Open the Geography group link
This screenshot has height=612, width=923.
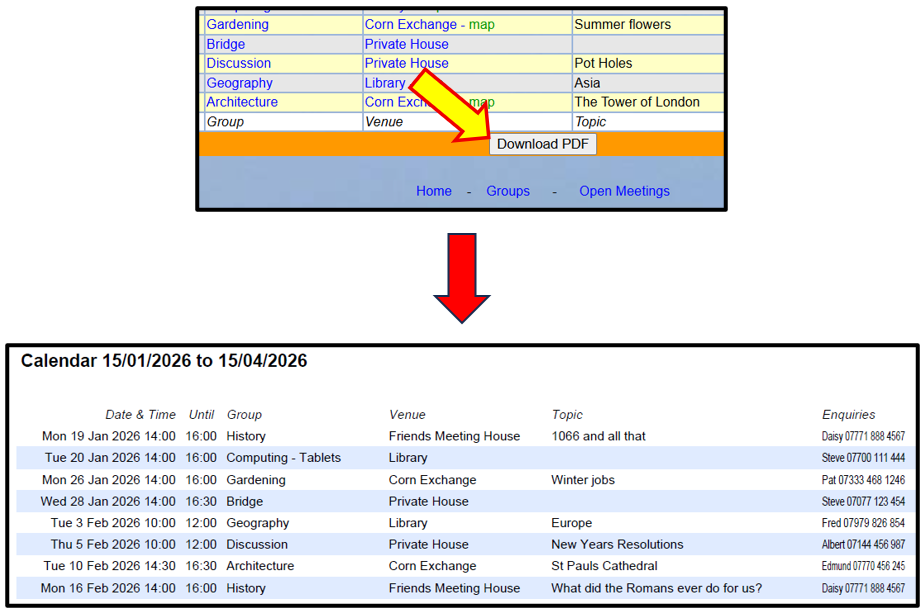click(240, 83)
